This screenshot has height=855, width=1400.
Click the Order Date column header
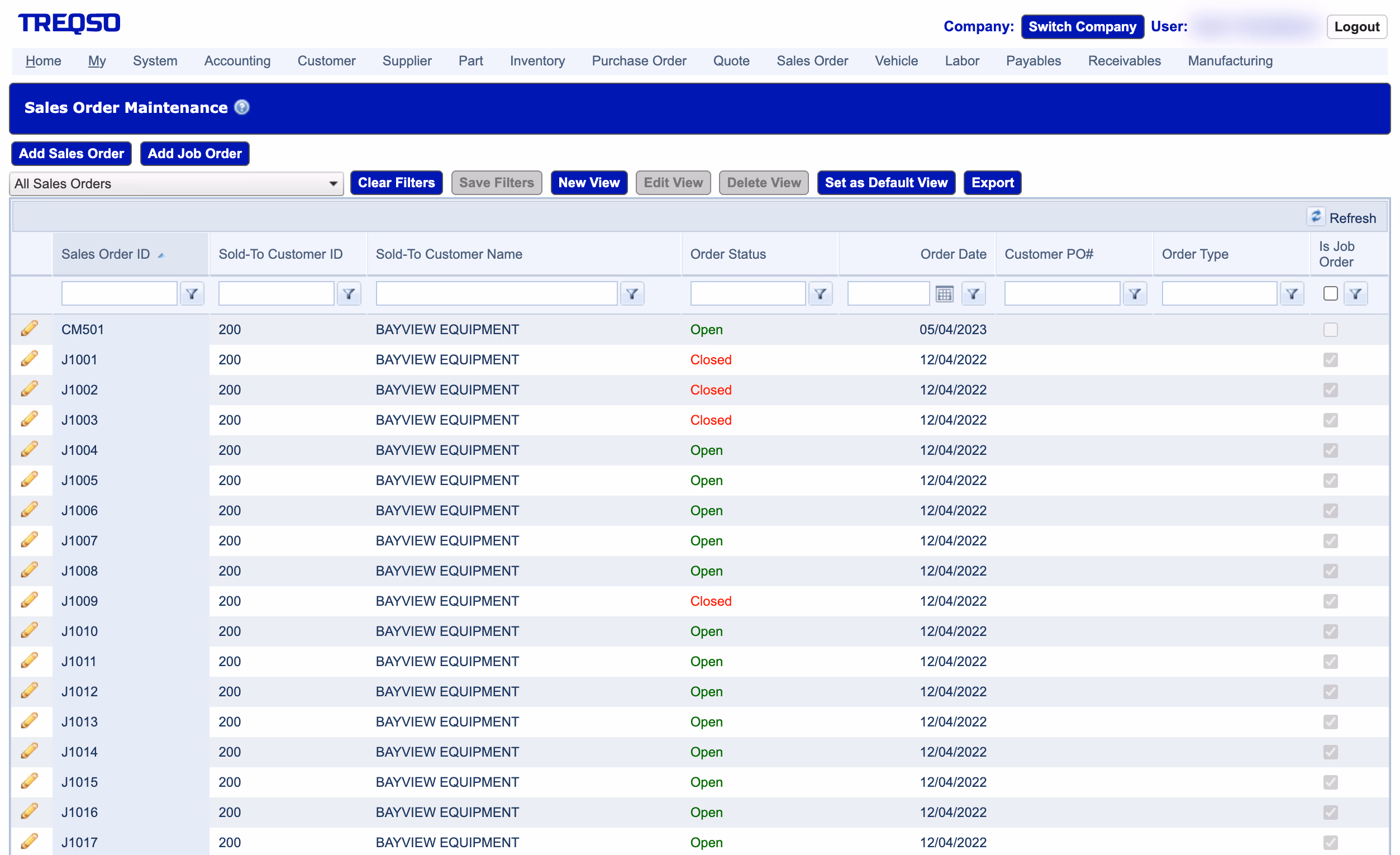tap(953, 254)
